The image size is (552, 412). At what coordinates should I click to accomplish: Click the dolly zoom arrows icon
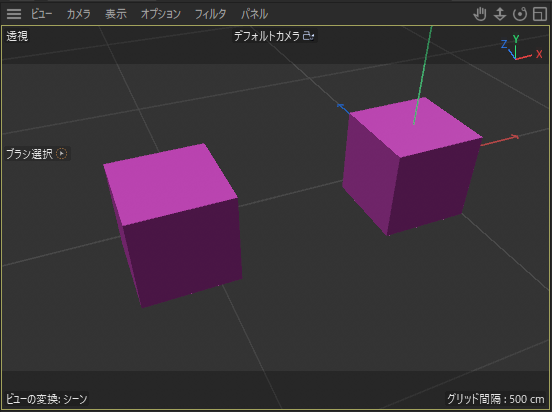(x=500, y=14)
